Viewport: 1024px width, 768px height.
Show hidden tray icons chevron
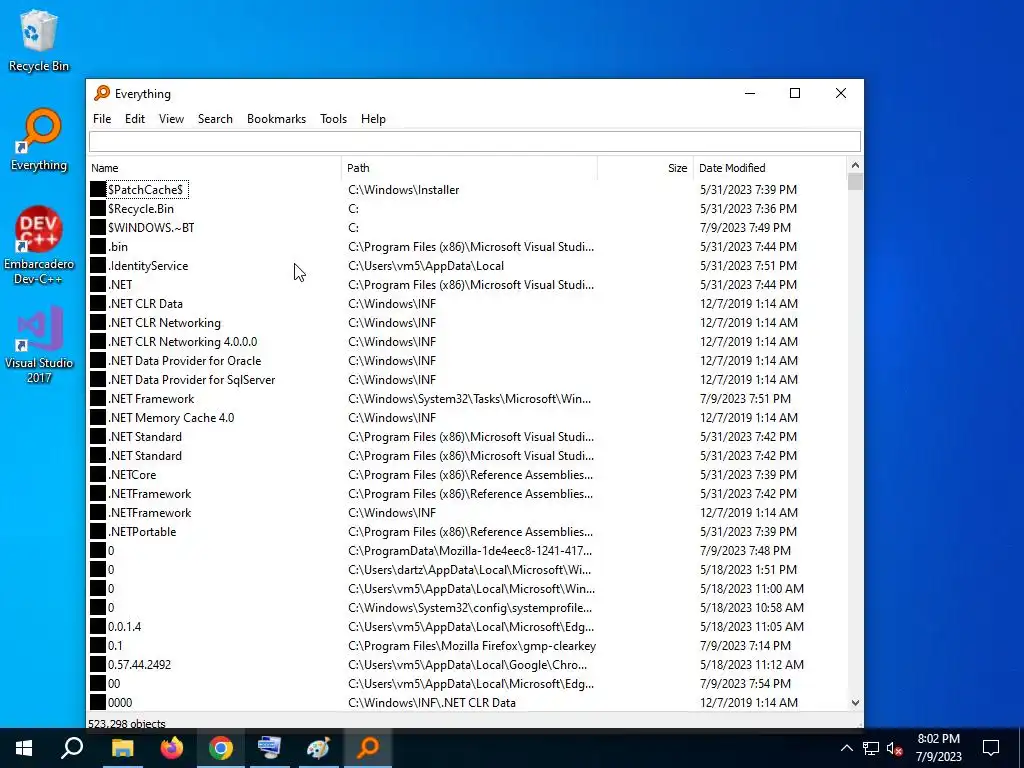point(846,748)
